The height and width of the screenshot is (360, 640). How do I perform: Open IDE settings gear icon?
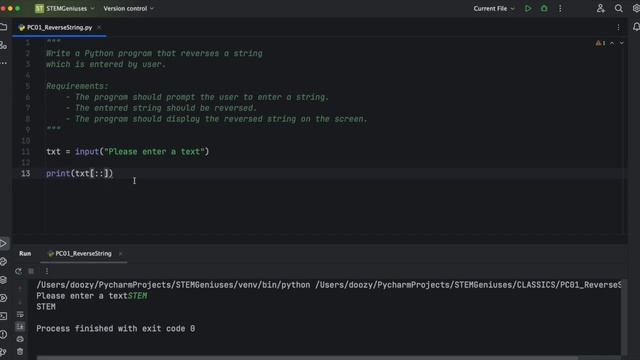636,9
